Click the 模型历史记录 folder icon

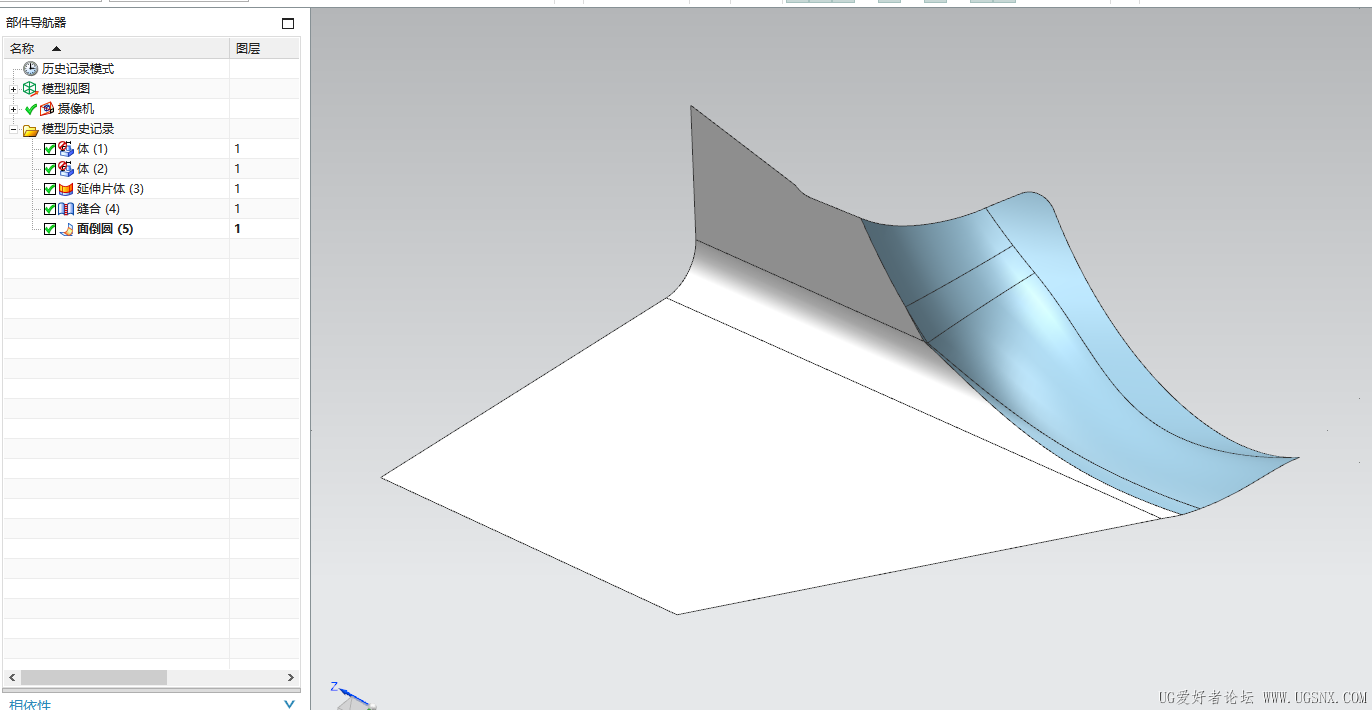[33, 128]
